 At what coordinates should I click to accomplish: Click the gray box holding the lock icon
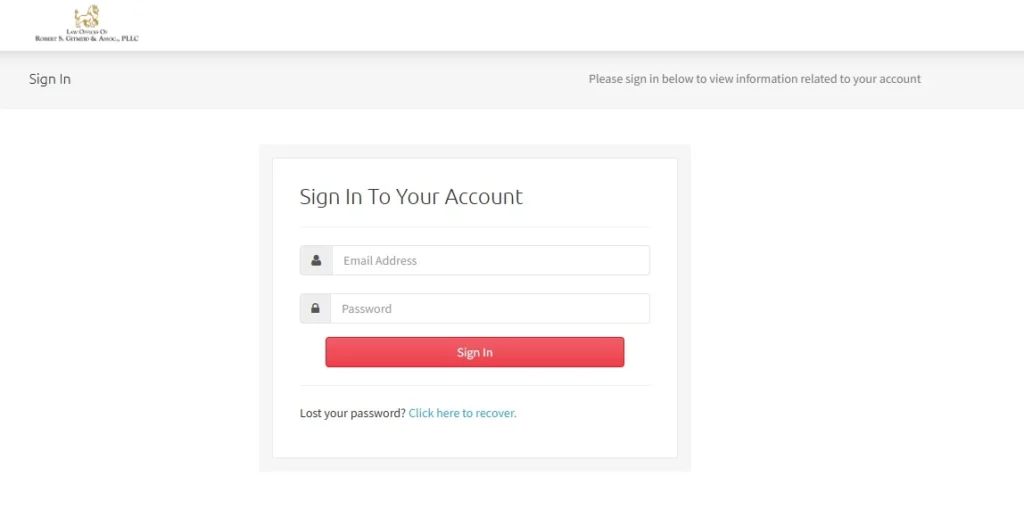pyautogui.click(x=315, y=308)
